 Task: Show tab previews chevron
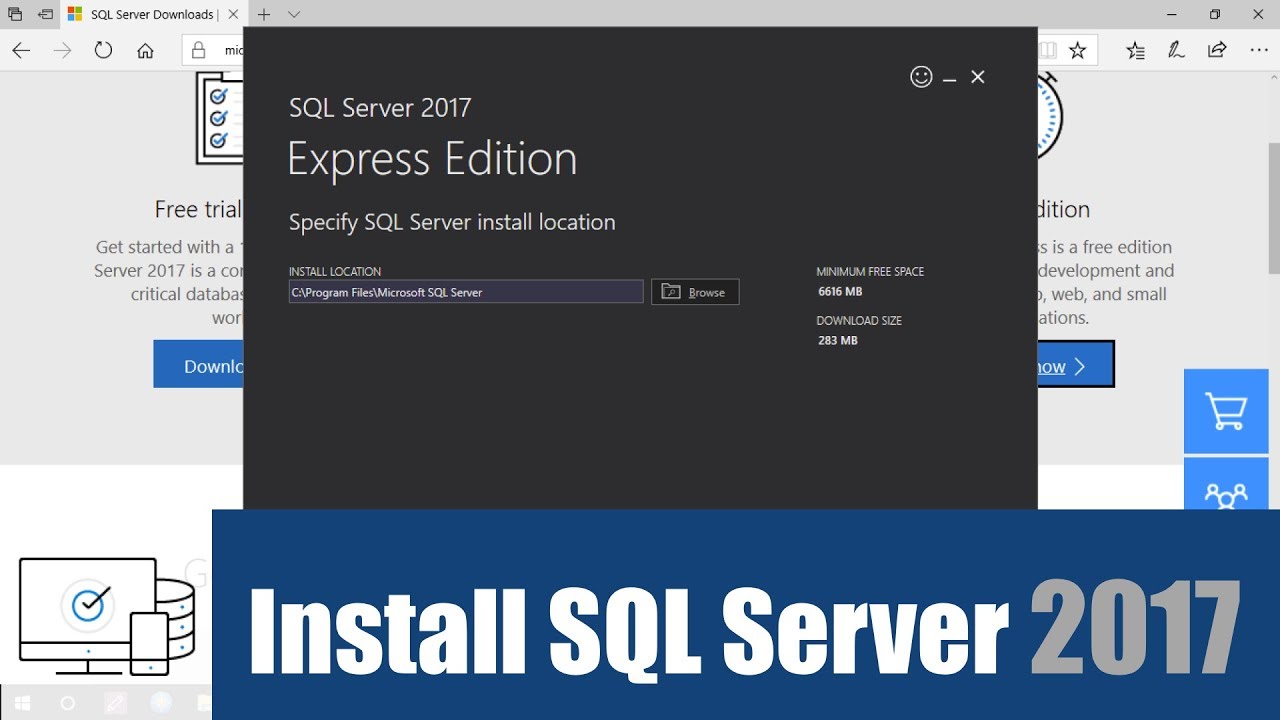tap(294, 14)
